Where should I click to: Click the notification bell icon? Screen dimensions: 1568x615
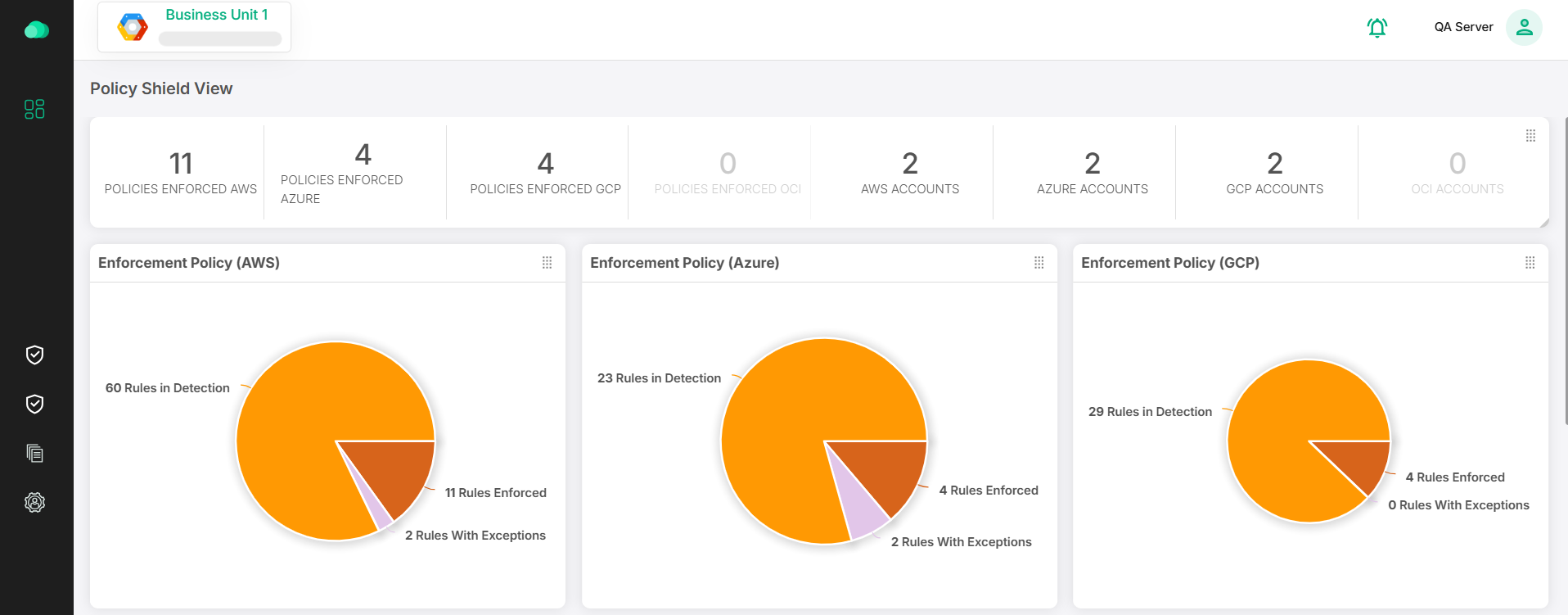pos(1377,28)
